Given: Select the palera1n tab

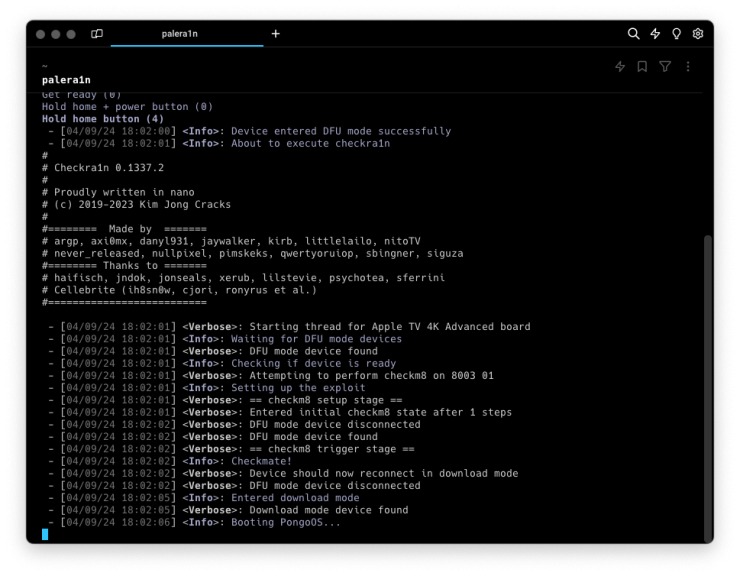Looking at the screenshot, I should pos(187,34).
